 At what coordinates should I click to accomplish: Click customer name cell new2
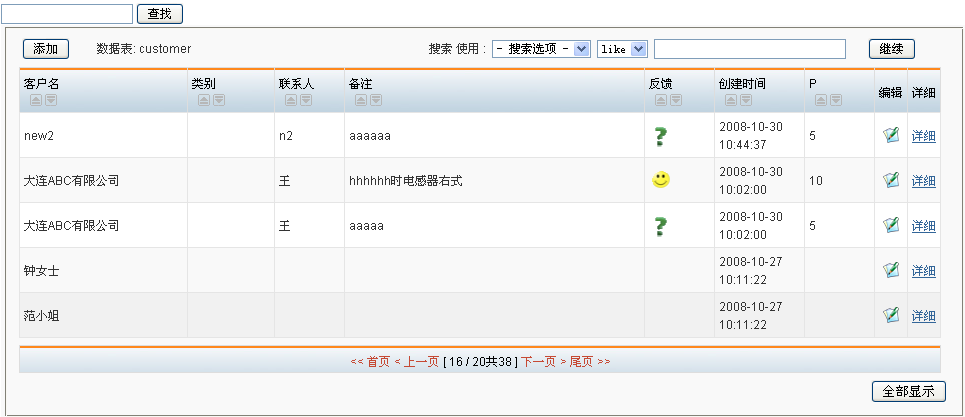pos(39,136)
